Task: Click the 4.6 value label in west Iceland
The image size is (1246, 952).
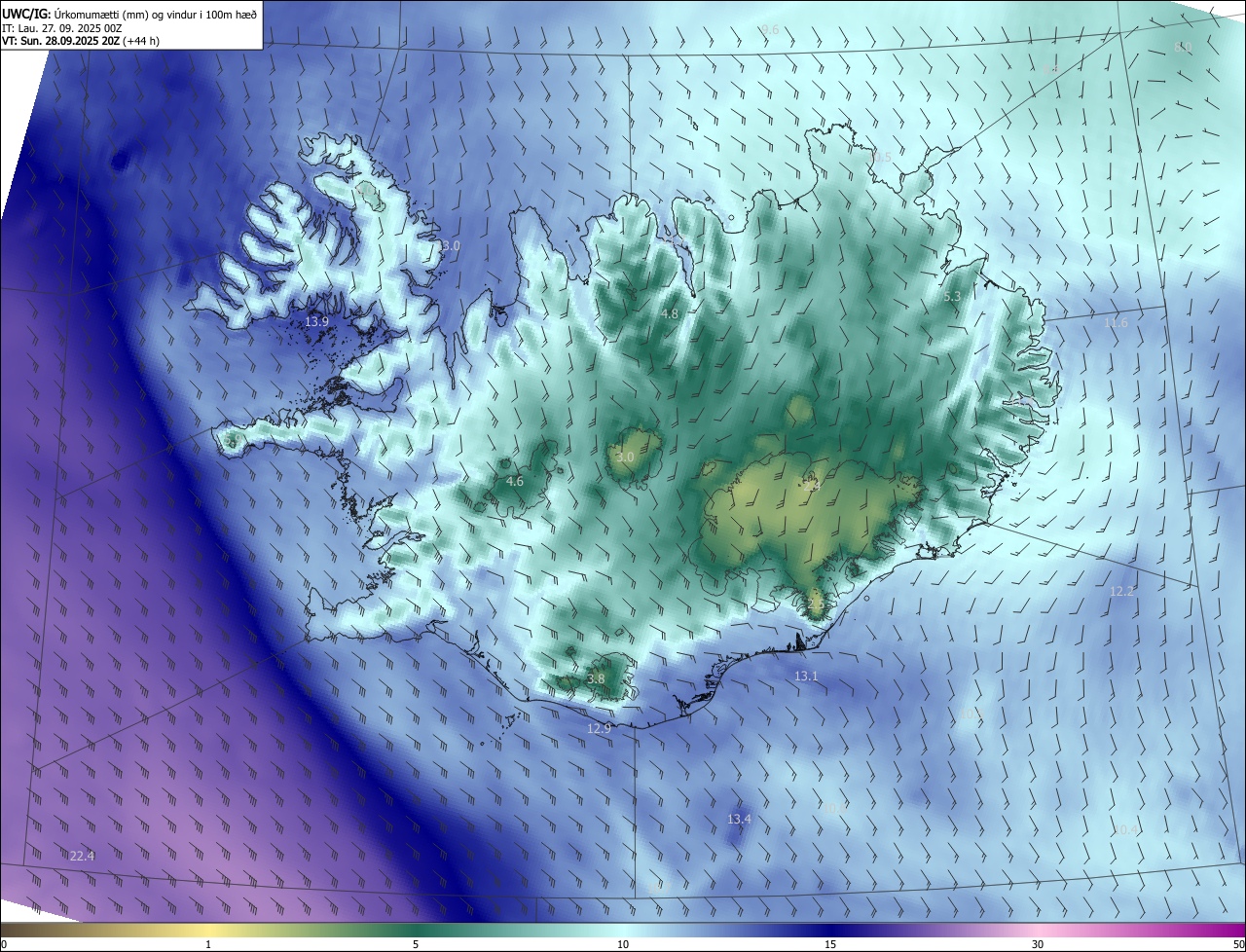Action: 515,482
